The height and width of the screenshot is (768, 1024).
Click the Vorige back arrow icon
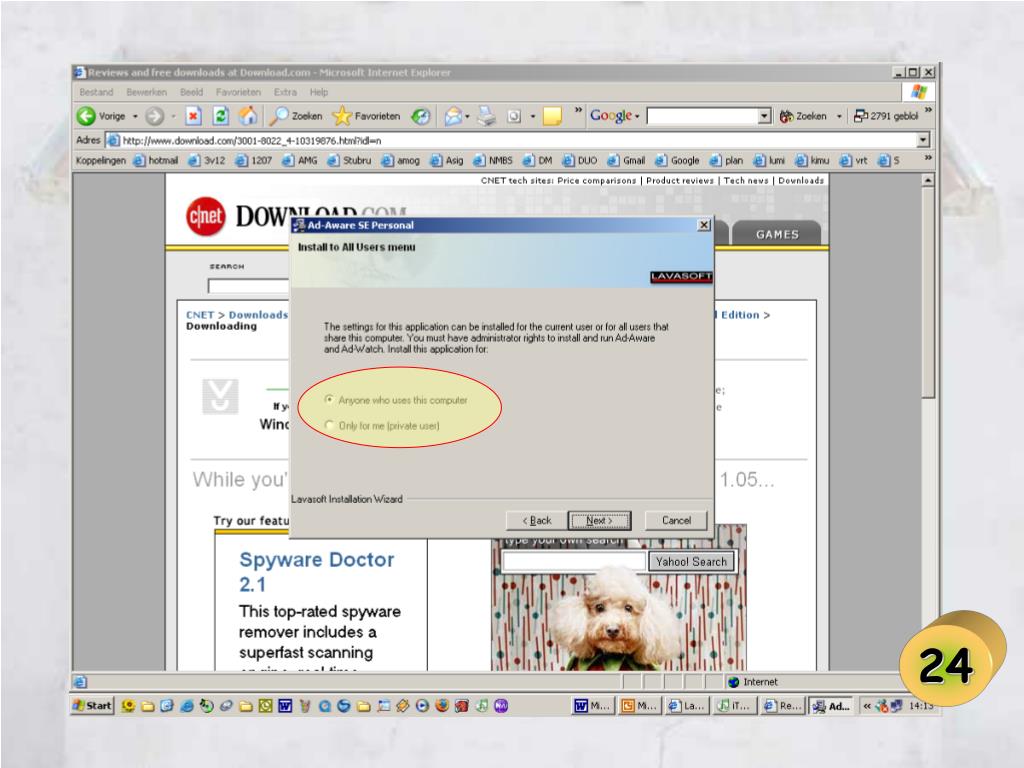click(86, 116)
